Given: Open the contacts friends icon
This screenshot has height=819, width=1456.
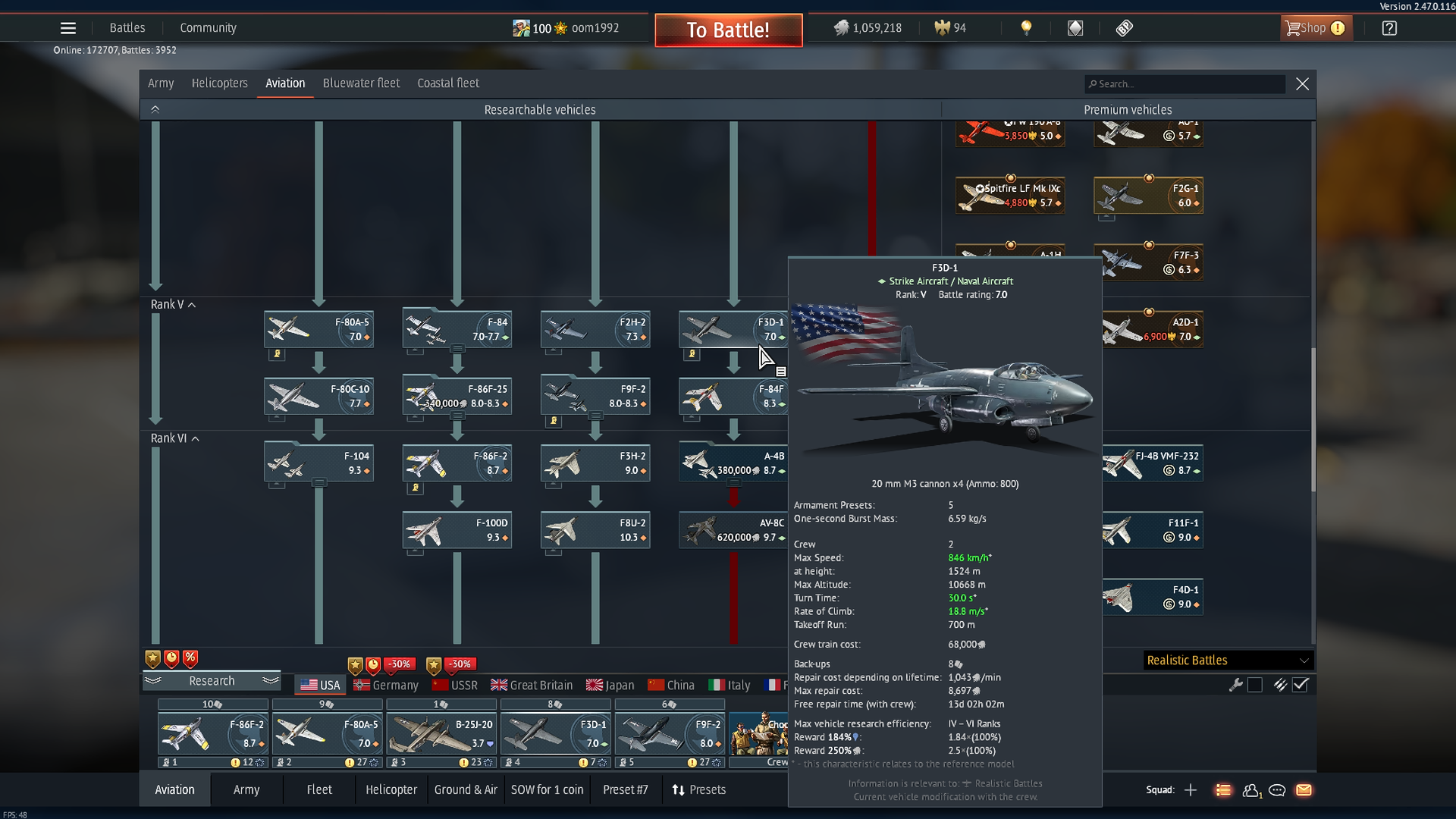Looking at the screenshot, I should click(1252, 790).
